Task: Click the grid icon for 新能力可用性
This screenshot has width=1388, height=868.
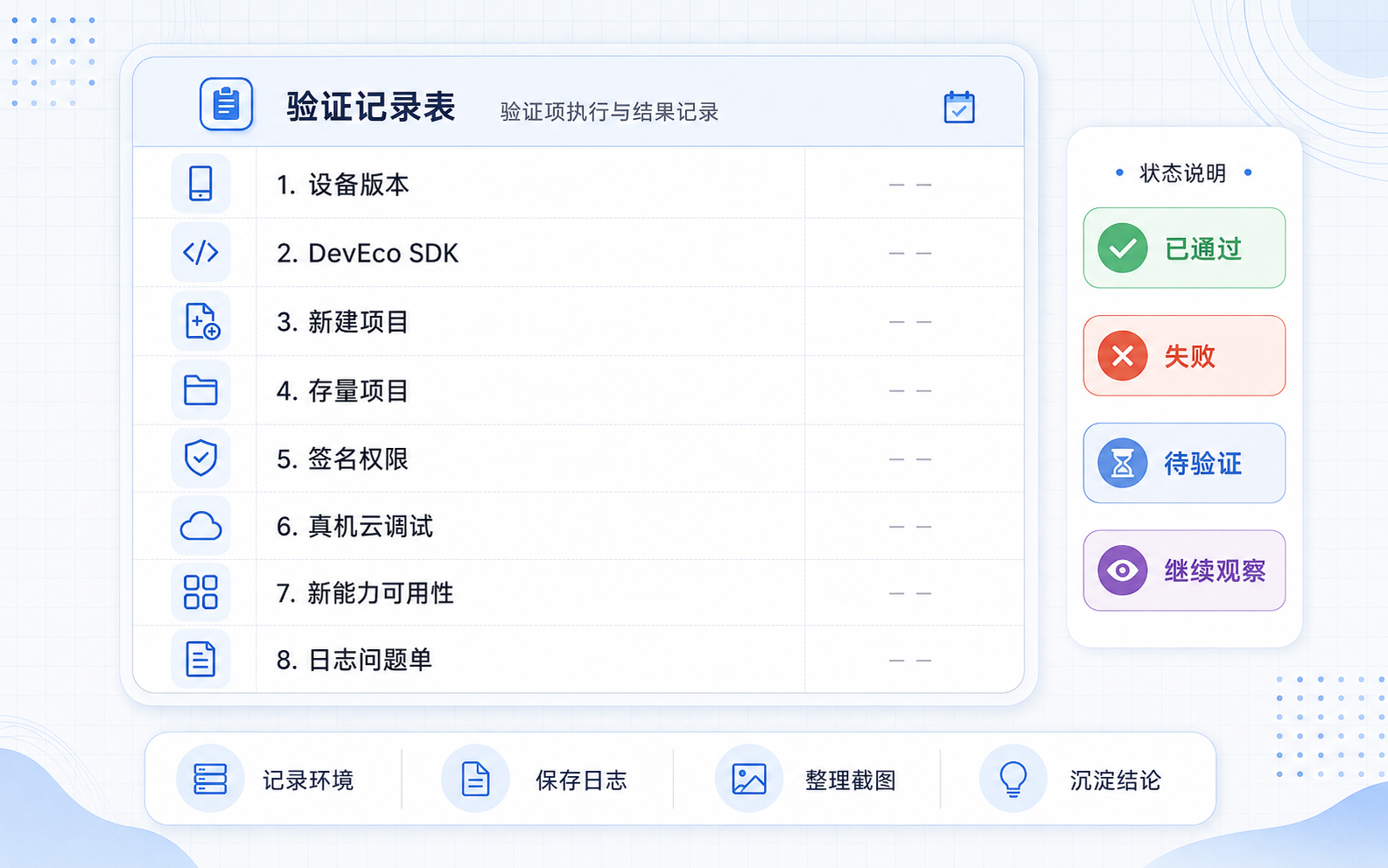Action: click(x=200, y=592)
